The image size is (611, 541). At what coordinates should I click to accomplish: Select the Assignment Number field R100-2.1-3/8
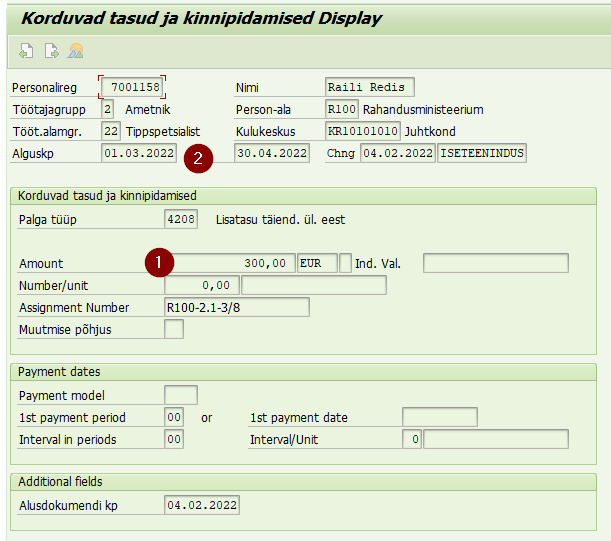[237, 307]
